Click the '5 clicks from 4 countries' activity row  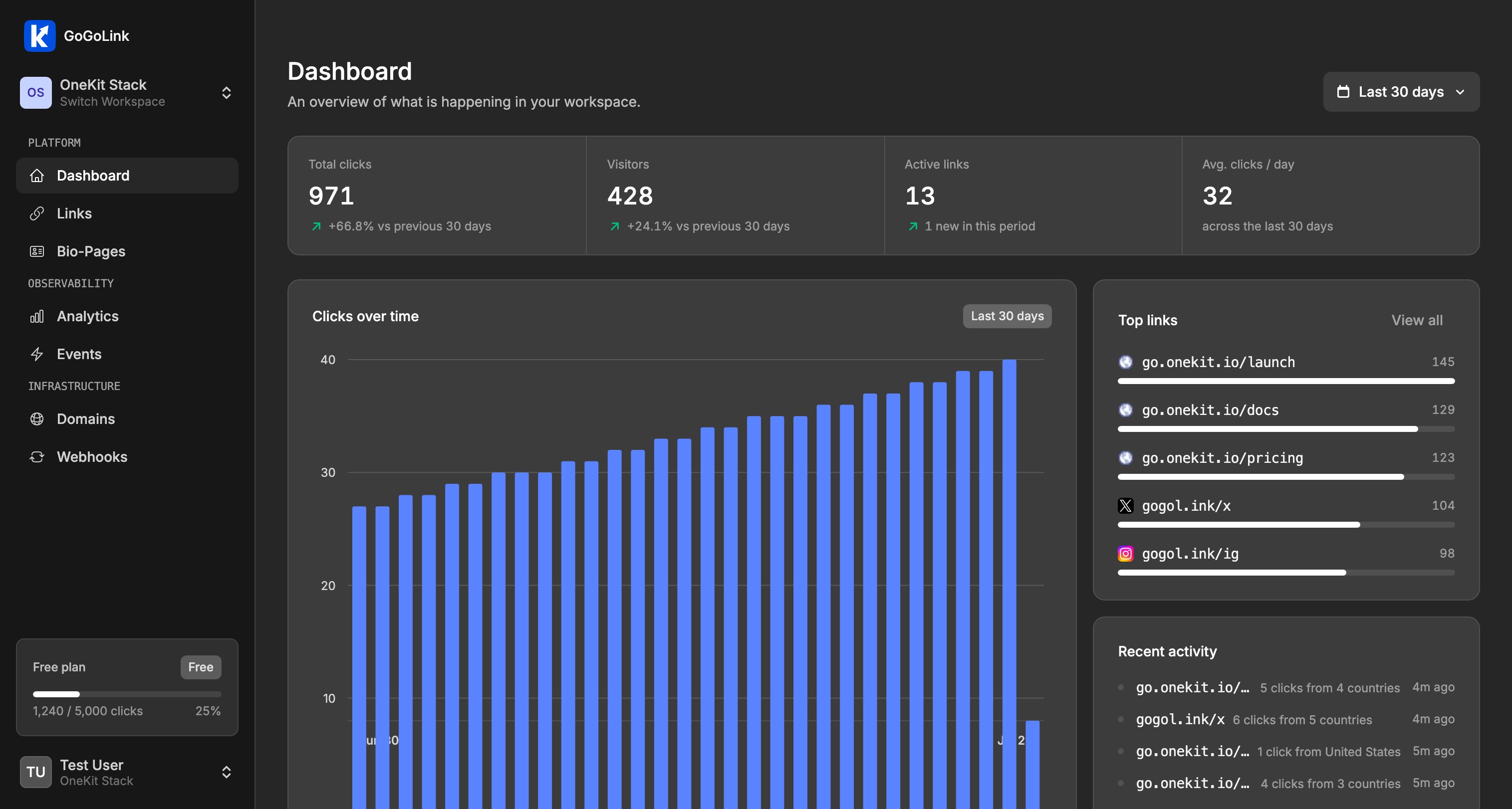click(1285, 688)
